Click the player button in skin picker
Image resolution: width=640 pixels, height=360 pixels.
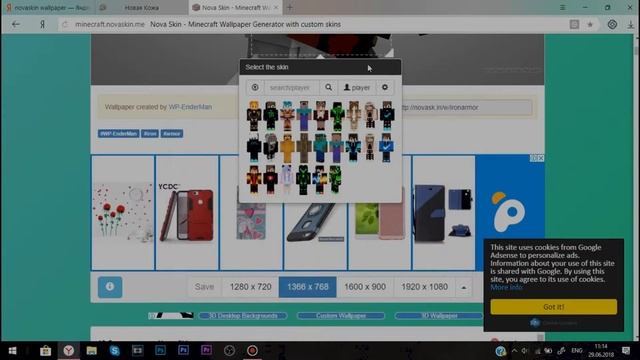point(357,87)
